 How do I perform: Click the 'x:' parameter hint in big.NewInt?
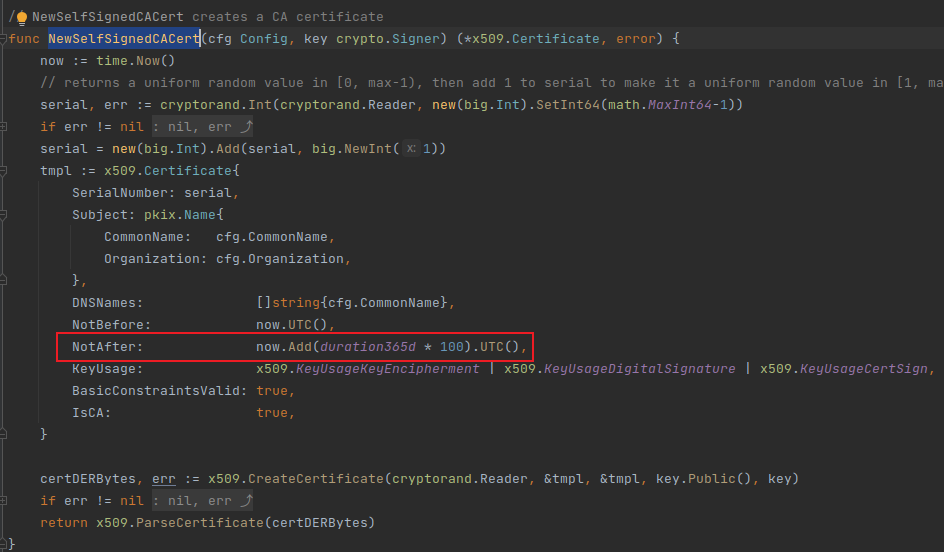coord(411,149)
